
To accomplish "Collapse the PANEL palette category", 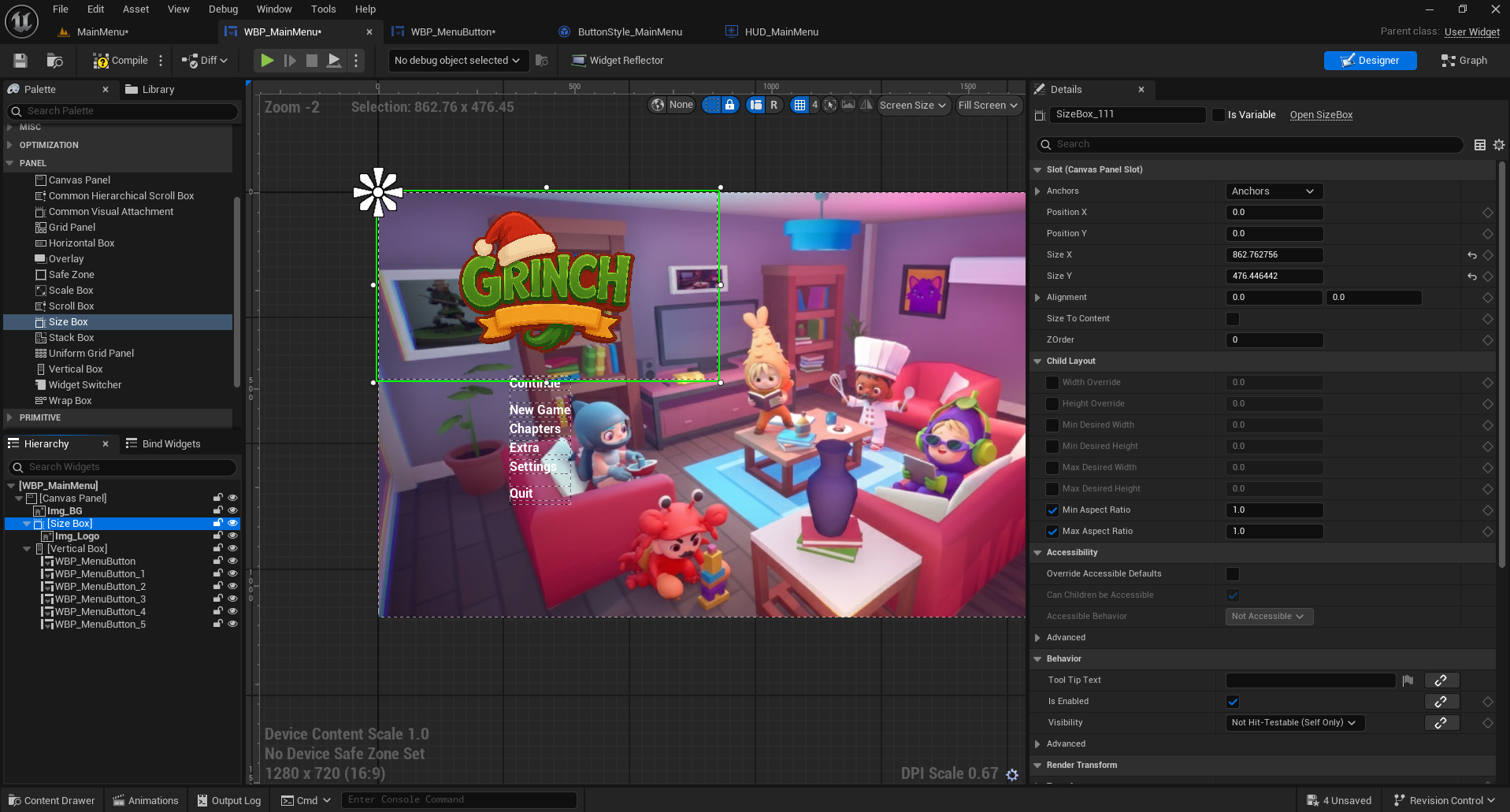I will [9, 163].
